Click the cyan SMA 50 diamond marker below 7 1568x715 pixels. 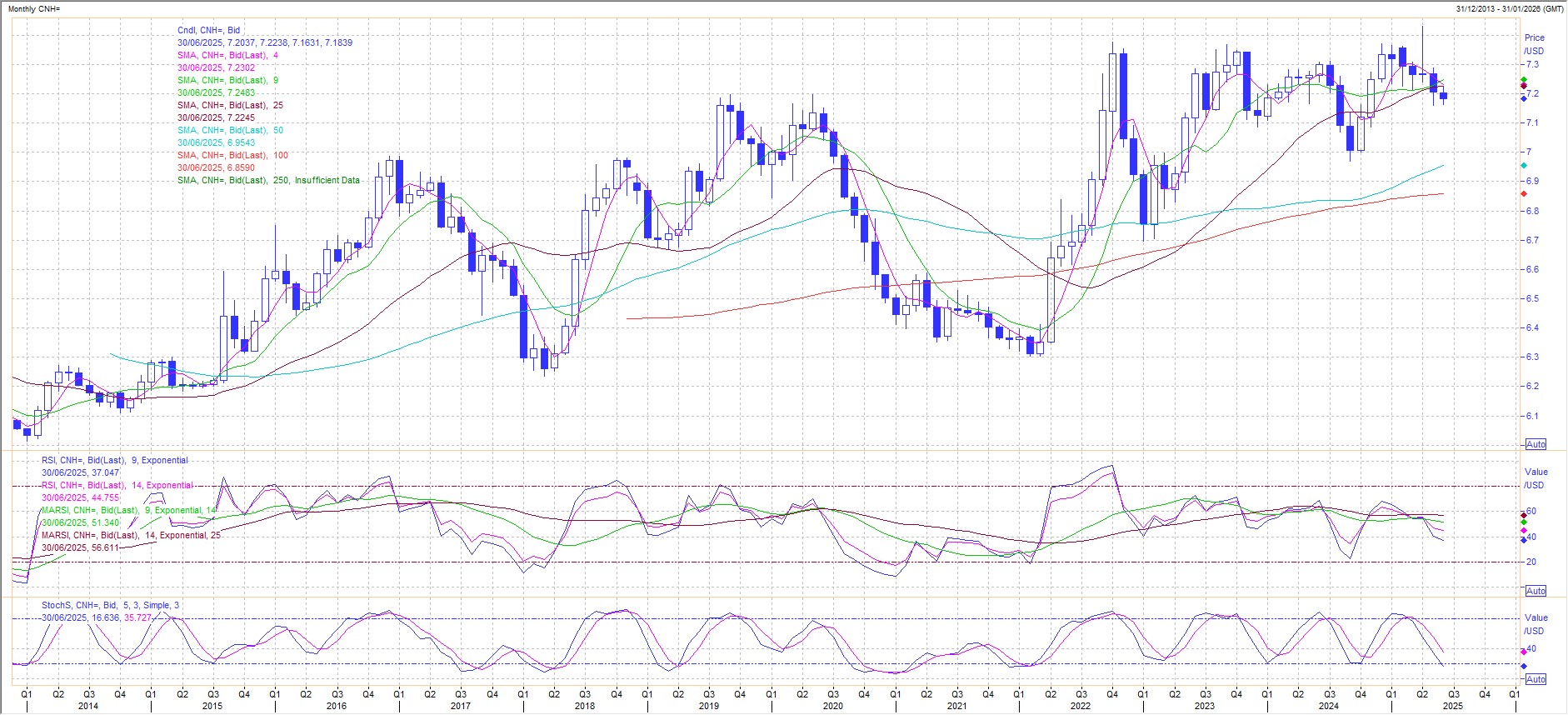click(x=1524, y=166)
